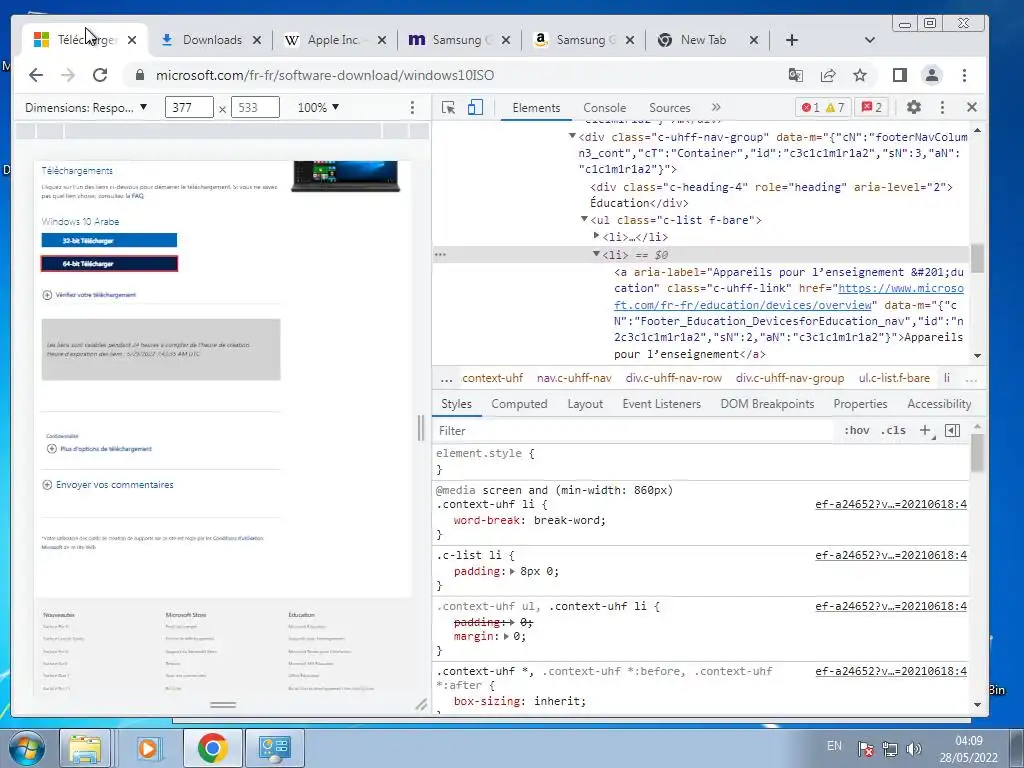Open DevTools customize menu dots
The height and width of the screenshot is (768, 1024).
pyautogui.click(x=942, y=107)
